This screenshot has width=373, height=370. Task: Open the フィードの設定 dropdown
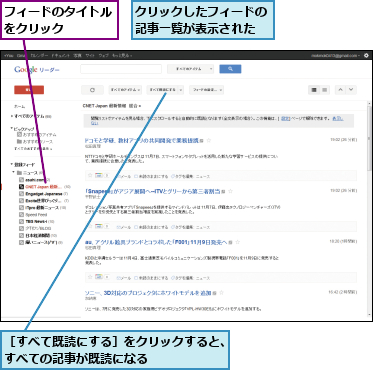(x=206, y=90)
